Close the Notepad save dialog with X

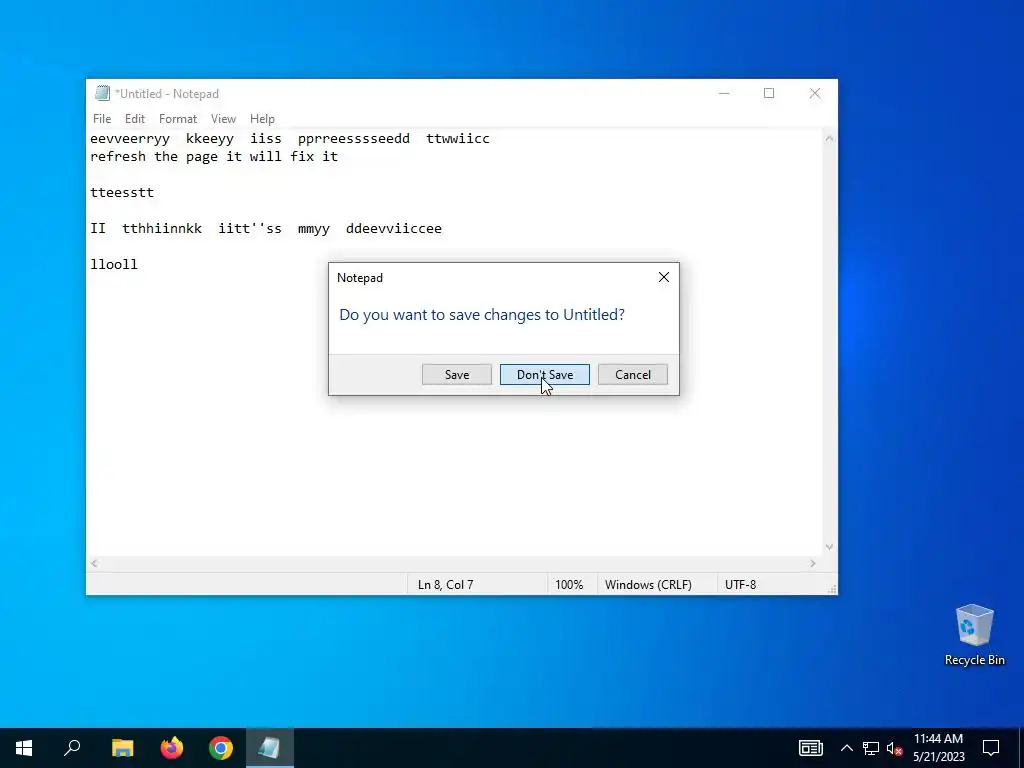click(664, 278)
